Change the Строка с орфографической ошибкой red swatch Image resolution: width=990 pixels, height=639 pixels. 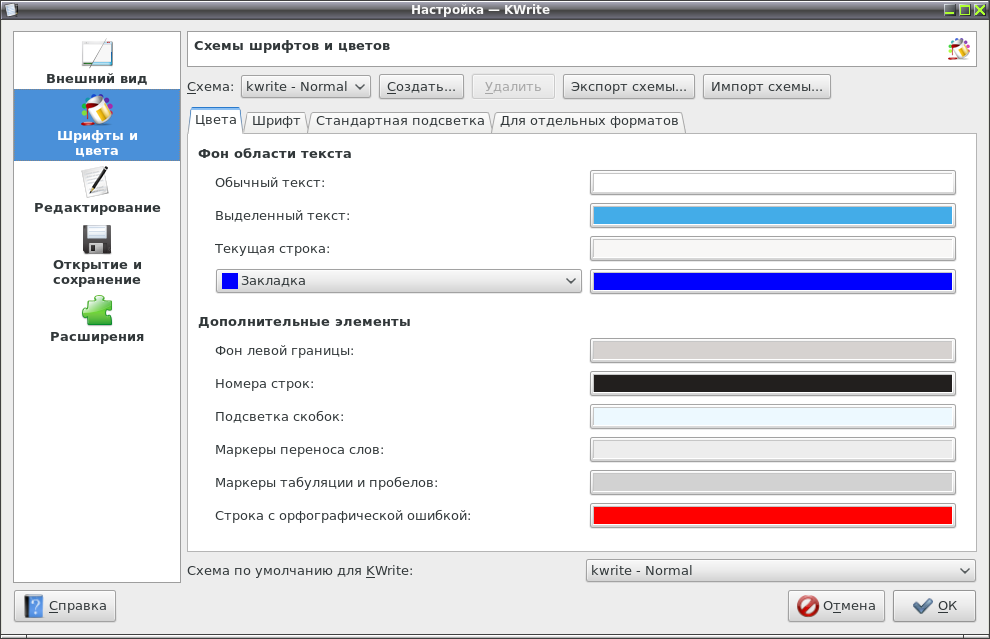coord(773,515)
